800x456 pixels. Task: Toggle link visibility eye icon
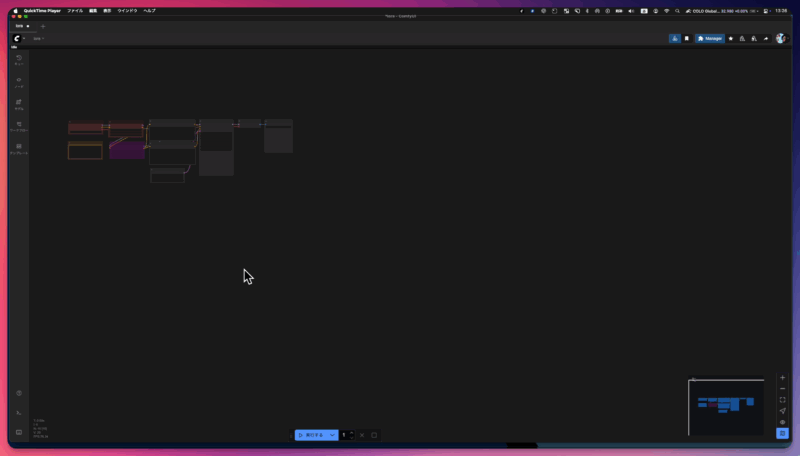[x=782, y=422]
